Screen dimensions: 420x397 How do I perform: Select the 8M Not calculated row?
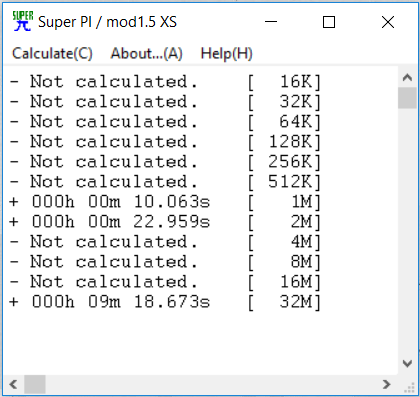tap(165, 262)
